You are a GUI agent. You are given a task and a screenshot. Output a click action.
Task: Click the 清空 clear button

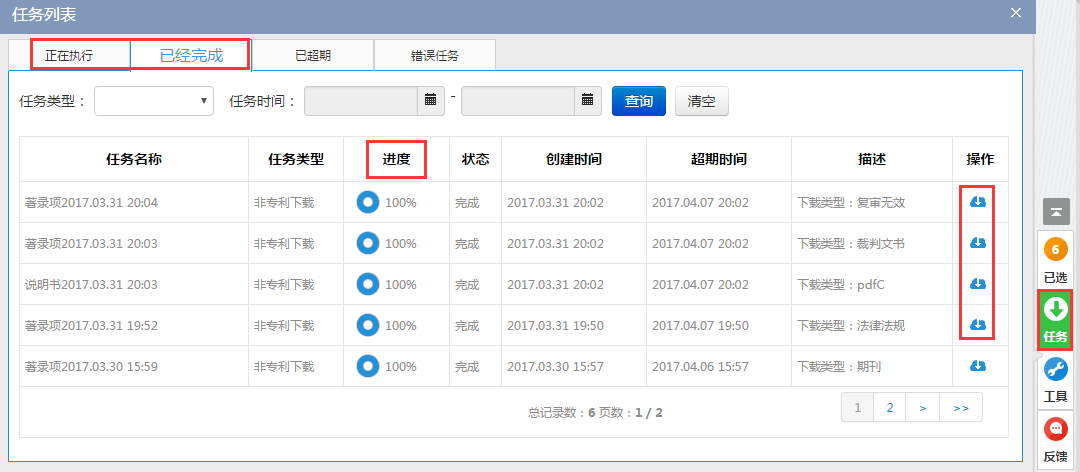(x=702, y=101)
